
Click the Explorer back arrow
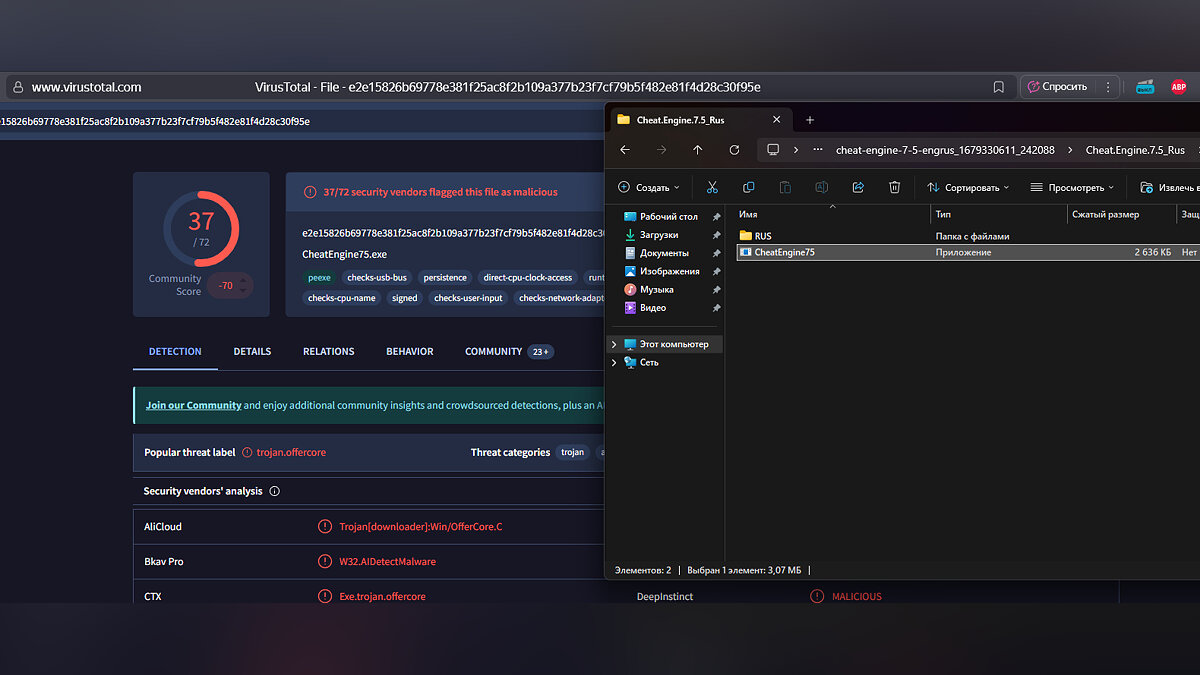tap(625, 150)
